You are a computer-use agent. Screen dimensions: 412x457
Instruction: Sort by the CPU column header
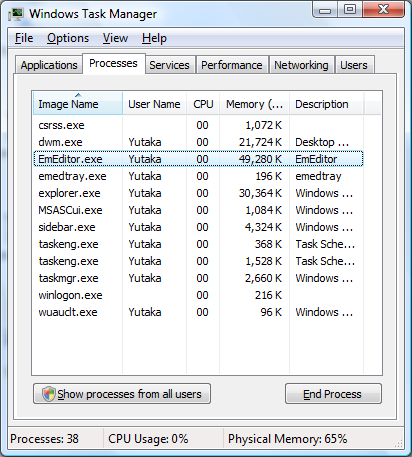point(203,104)
